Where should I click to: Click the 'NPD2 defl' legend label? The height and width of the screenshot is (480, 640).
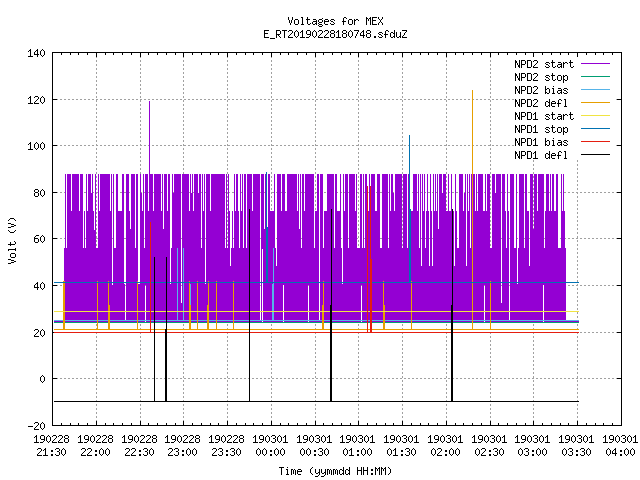point(541,103)
